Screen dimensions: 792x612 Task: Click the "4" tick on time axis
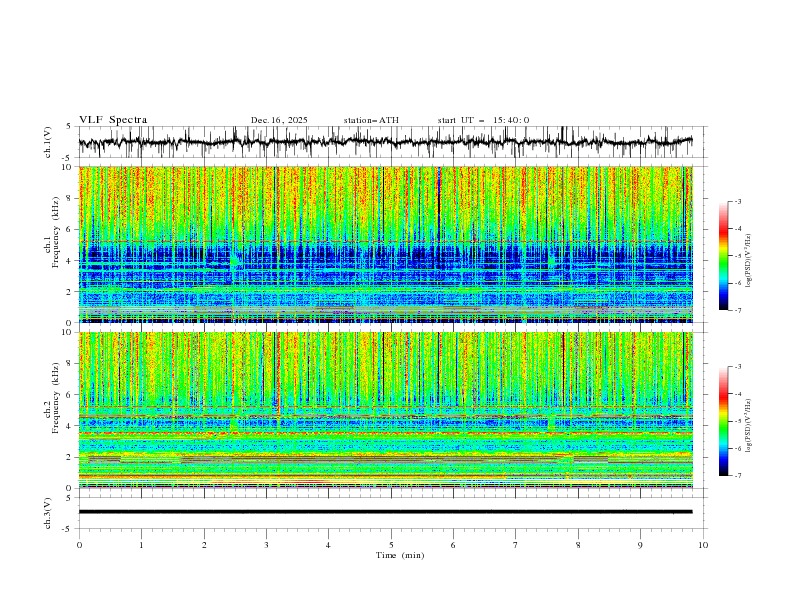point(328,545)
